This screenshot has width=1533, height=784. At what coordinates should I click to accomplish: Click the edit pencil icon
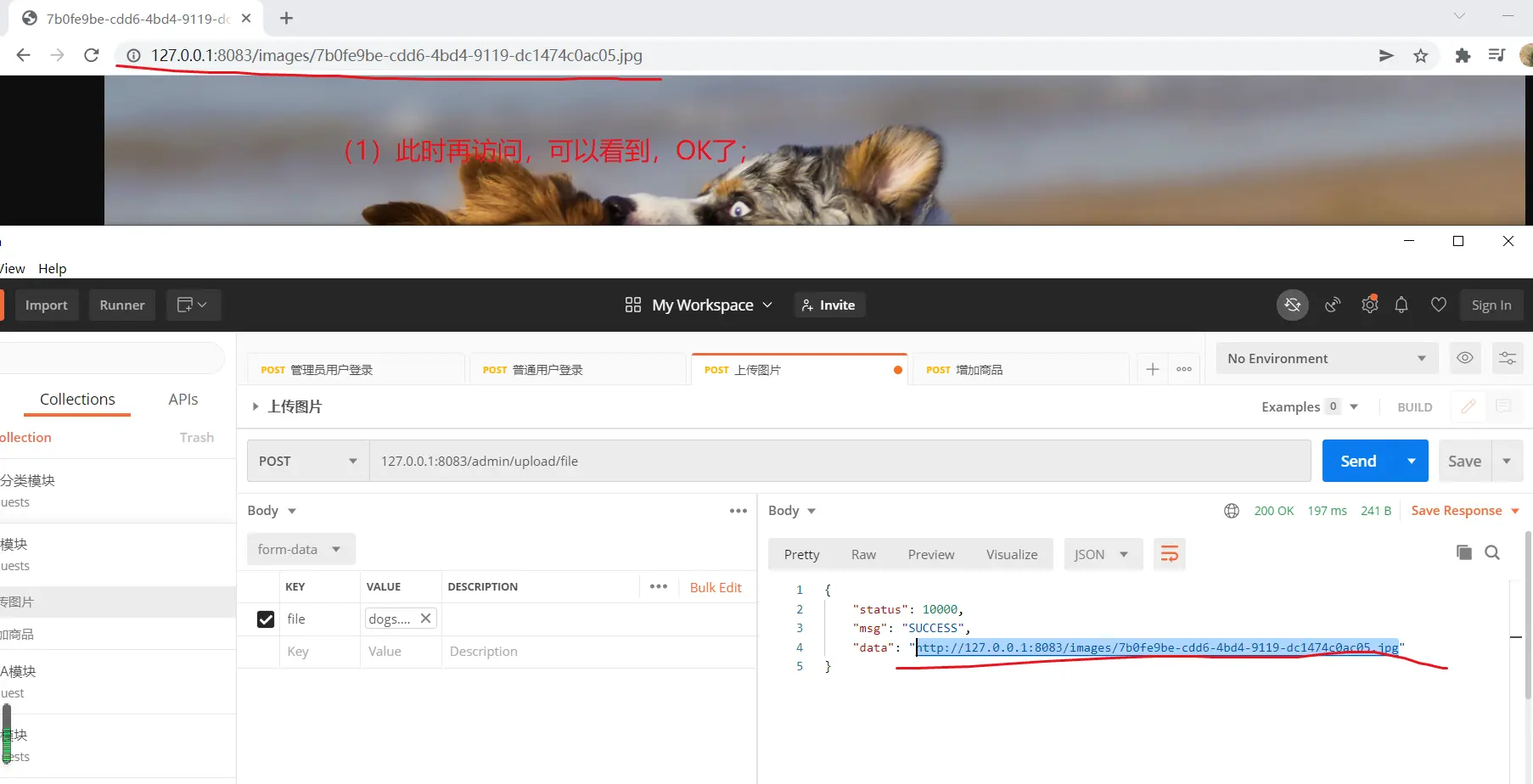click(x=1468, y=406)
